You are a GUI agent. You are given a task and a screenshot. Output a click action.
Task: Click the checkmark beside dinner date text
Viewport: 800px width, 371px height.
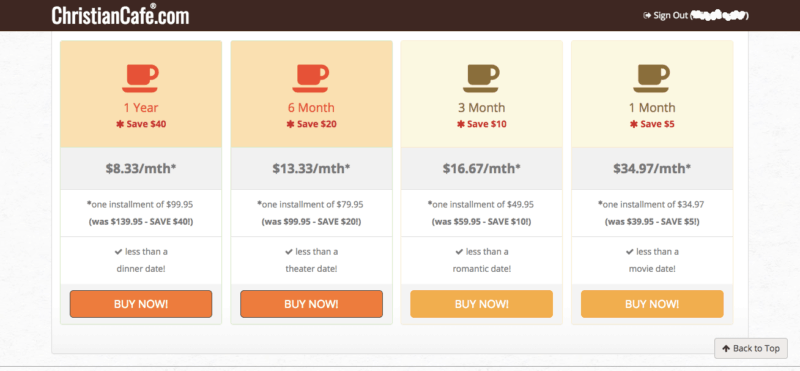click(x=118, y=252)
